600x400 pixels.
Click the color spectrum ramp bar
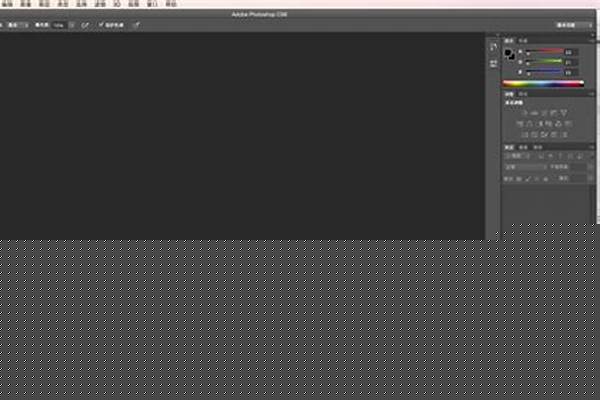tap(542, 84)
